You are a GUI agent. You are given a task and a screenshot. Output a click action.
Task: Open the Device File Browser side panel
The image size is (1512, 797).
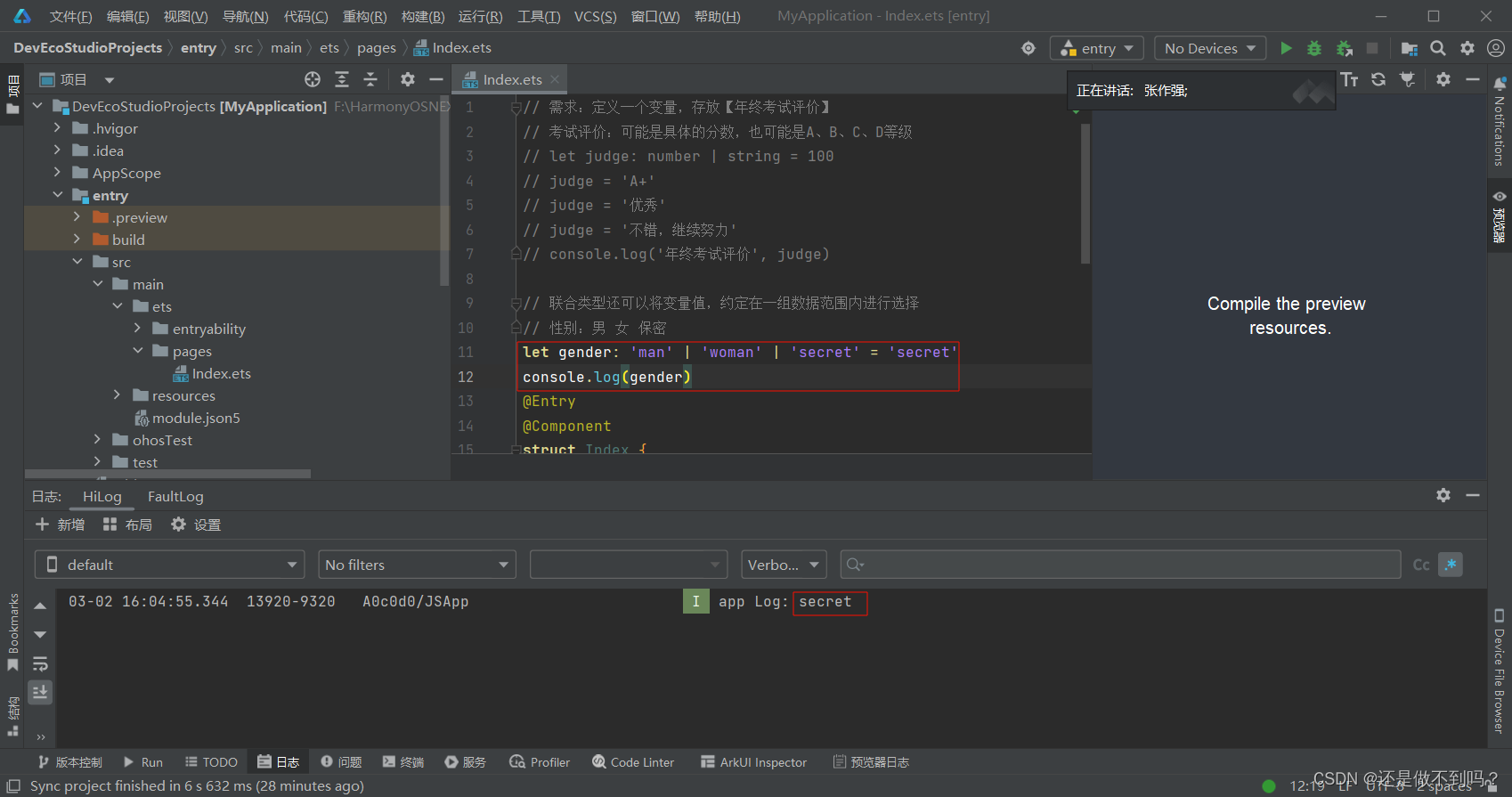[1500, 671]
